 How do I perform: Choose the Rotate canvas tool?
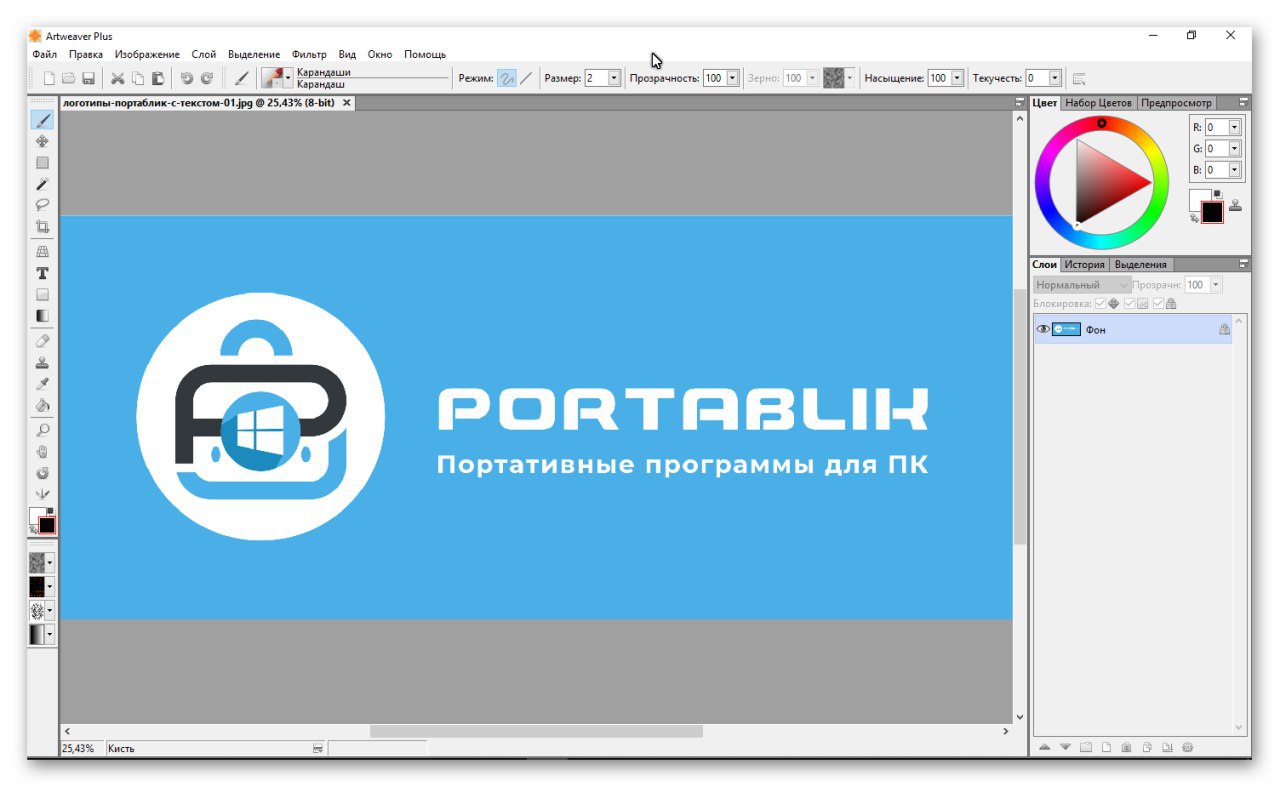(42, 473)
